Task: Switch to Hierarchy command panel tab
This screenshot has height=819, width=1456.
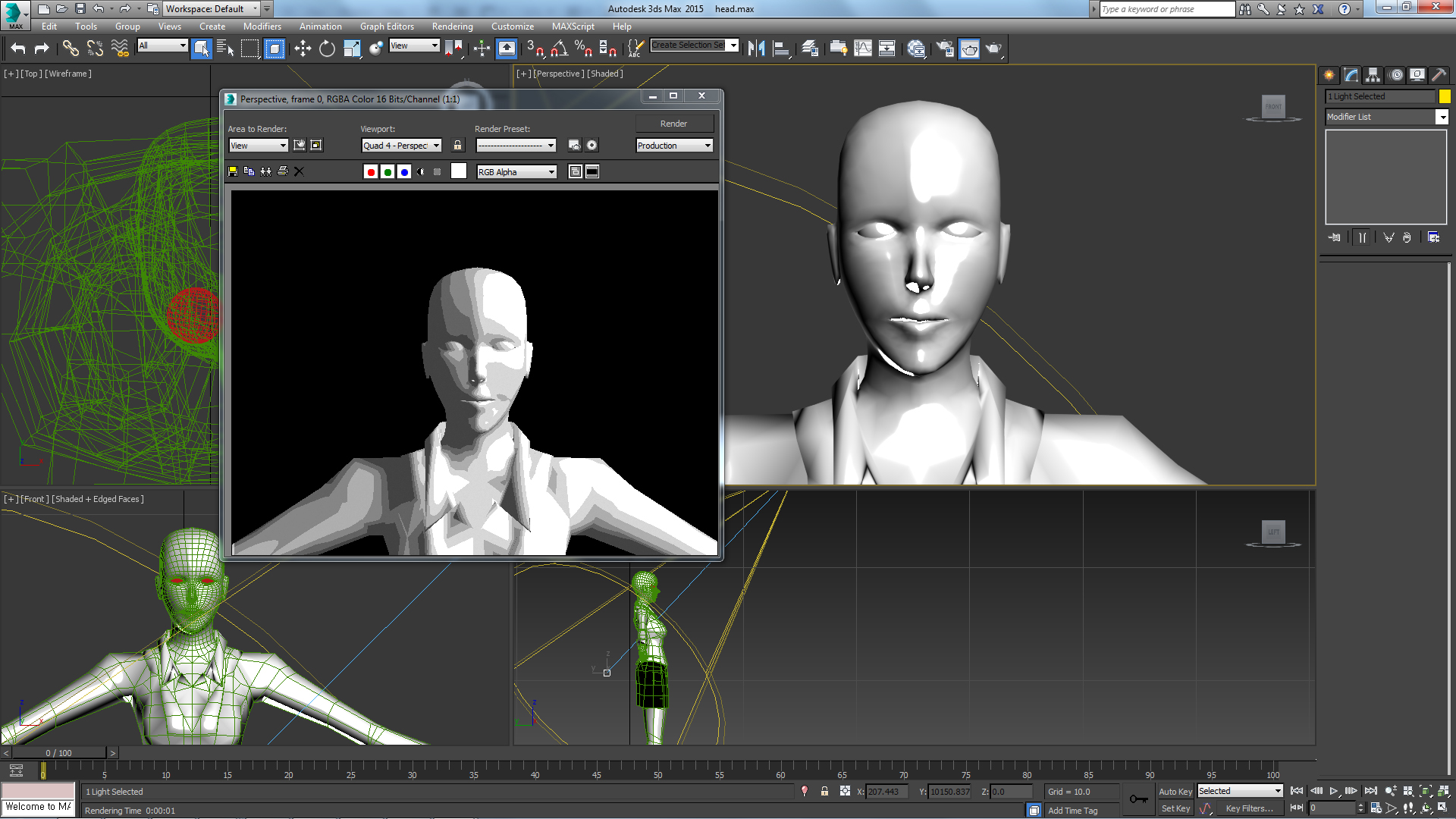Action: tap(1373, 74)
